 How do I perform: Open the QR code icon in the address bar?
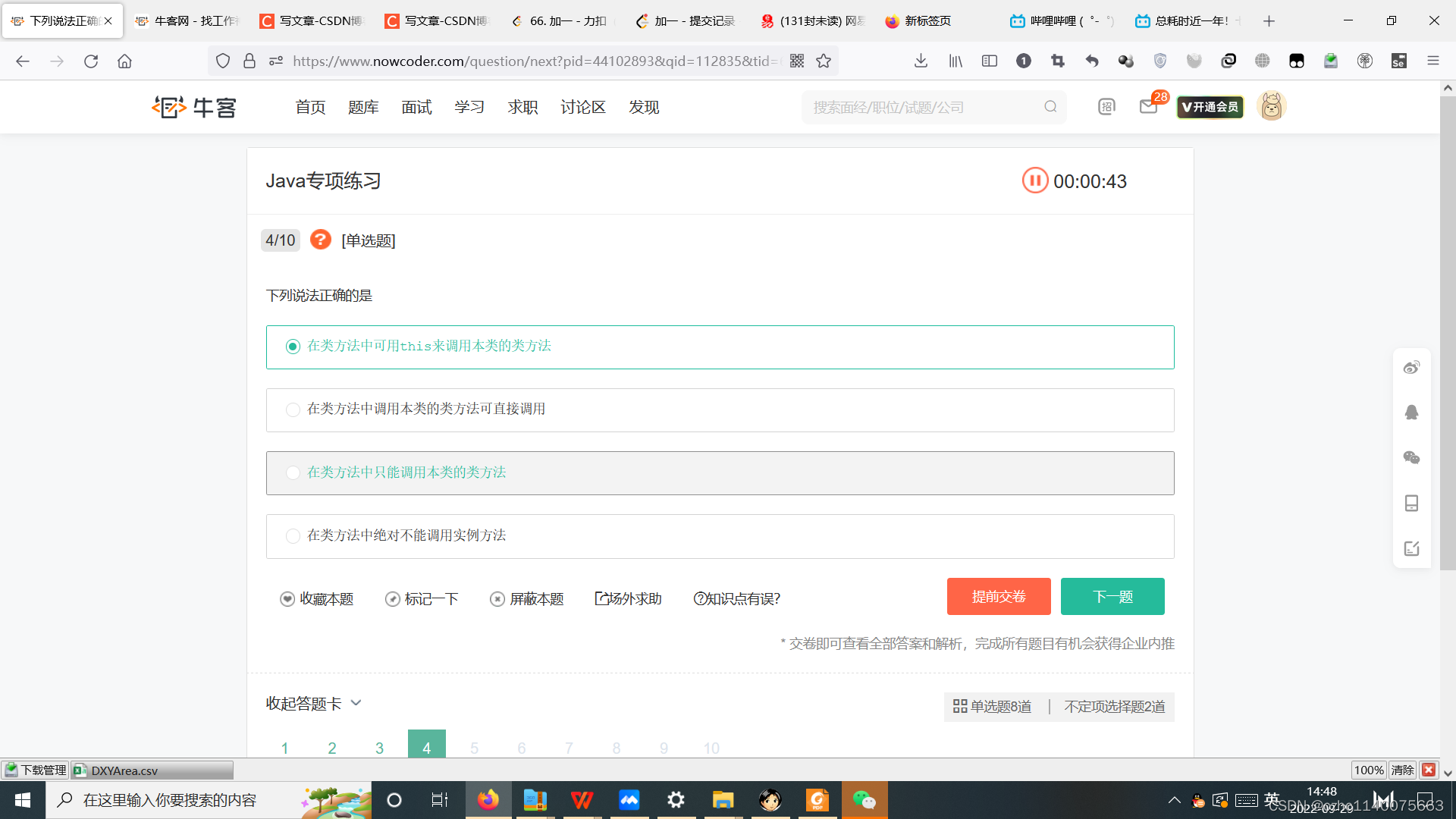click(797, 61)
